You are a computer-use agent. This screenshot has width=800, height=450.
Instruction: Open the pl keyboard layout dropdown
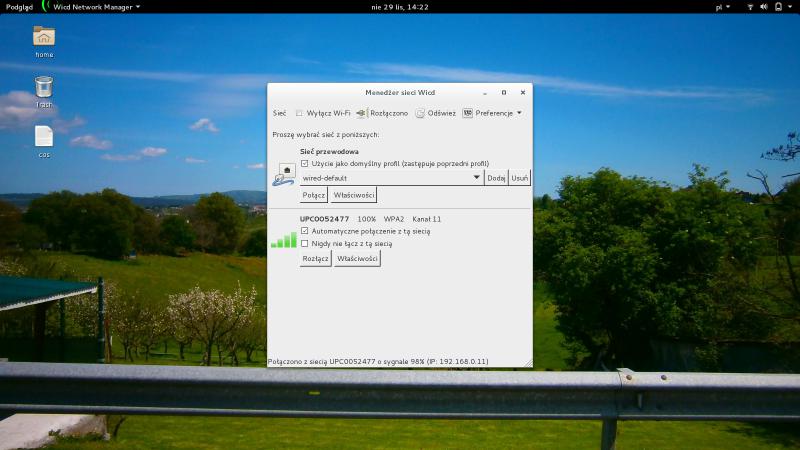click(722, 6)
